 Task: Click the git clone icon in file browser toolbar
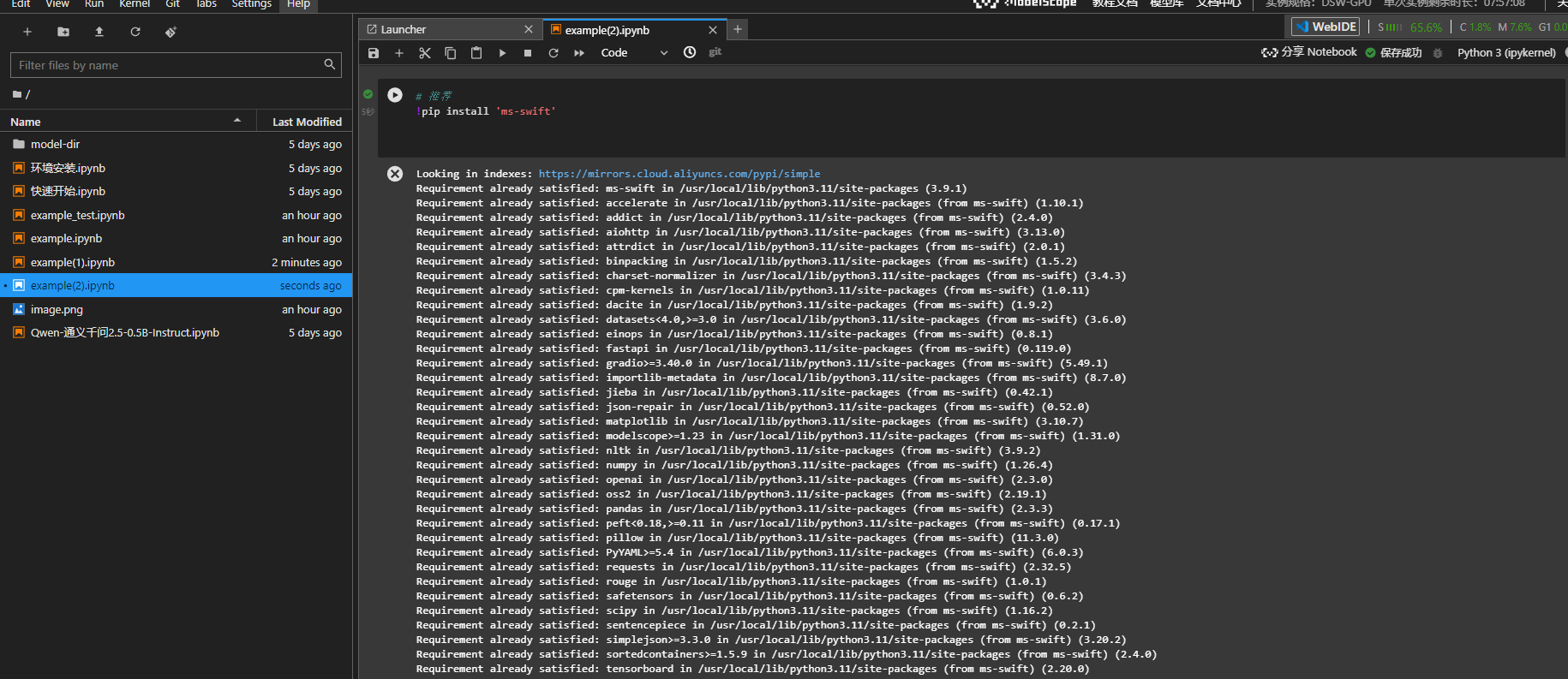point(171,32)
